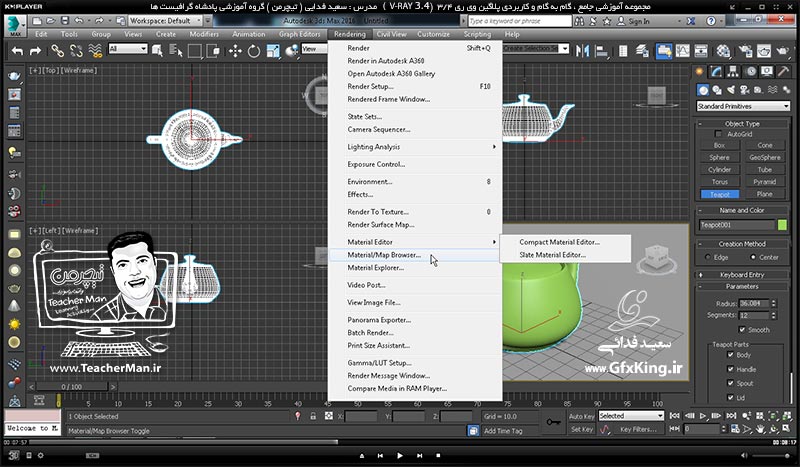Uncheck the Body teapot part

click(x=730, y=355)
